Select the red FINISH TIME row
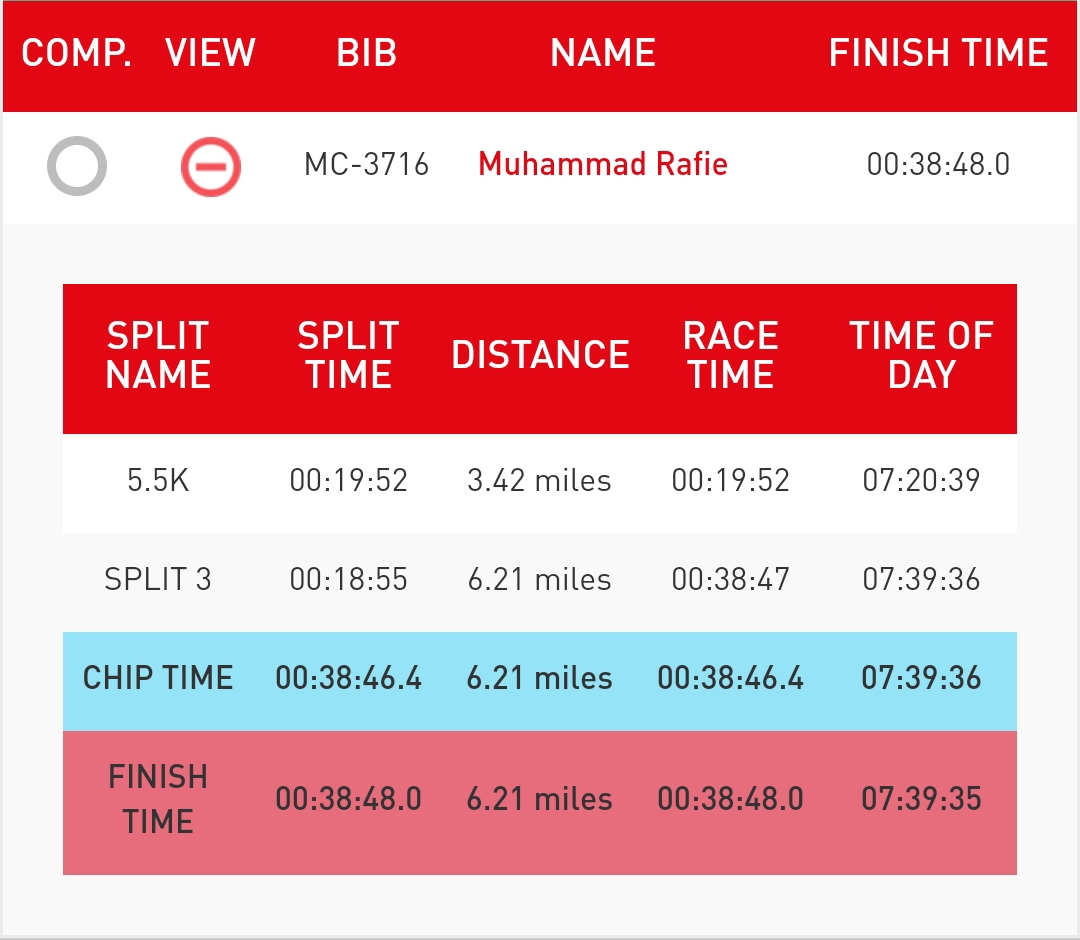 pos(540,802)
